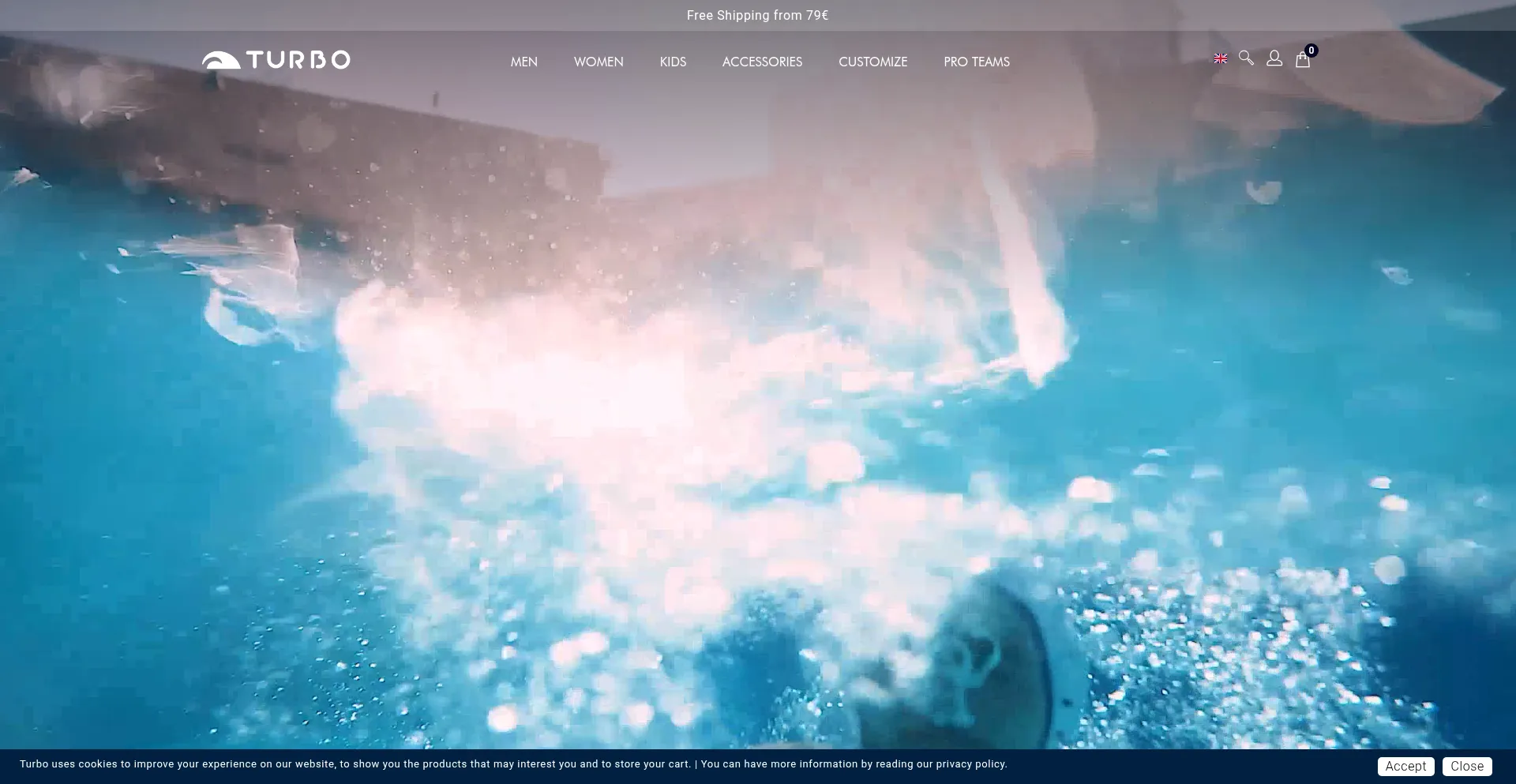This screenshot has height=784, width=1516.
Task: Open the MEN menu
Action: point(523,62)
